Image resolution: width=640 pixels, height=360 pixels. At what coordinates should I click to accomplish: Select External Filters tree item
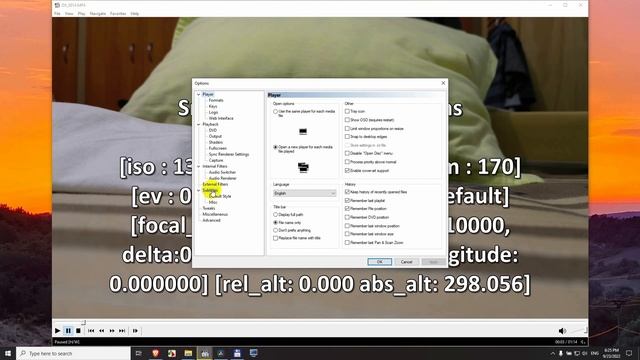click(x=215, y=184)
